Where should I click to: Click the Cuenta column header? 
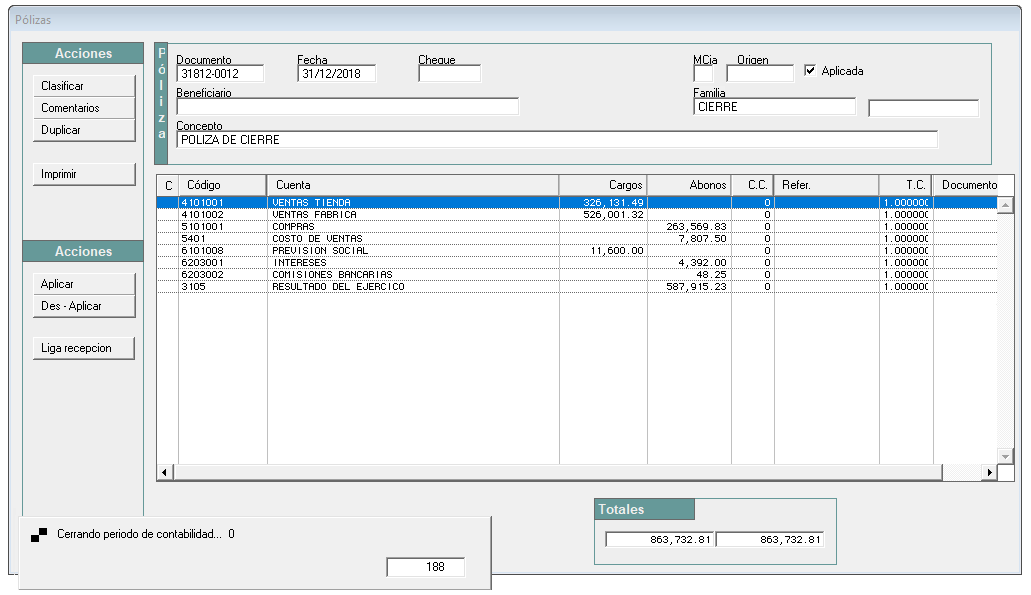point(413,185)
